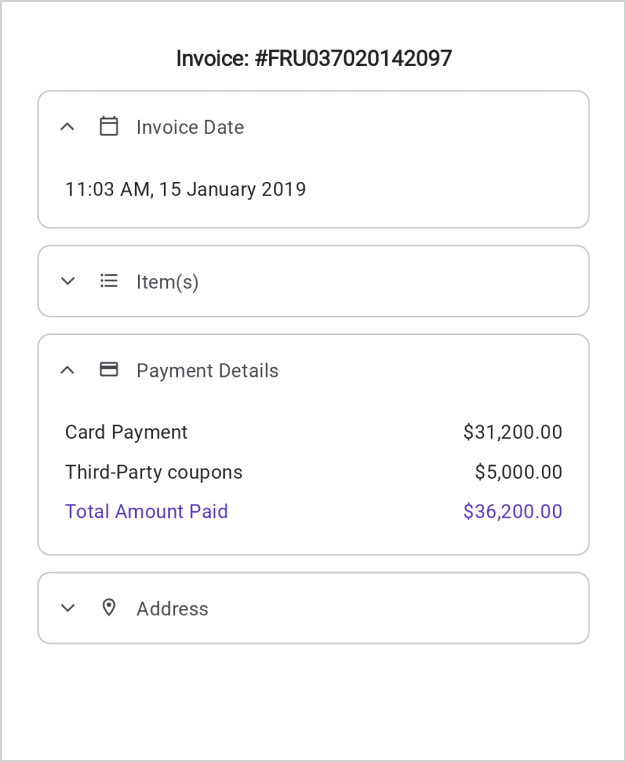The height and width of the screenshot is (762, 626).
Task: Click the $36,200.00 total amount value
Action: coord(512,511)
